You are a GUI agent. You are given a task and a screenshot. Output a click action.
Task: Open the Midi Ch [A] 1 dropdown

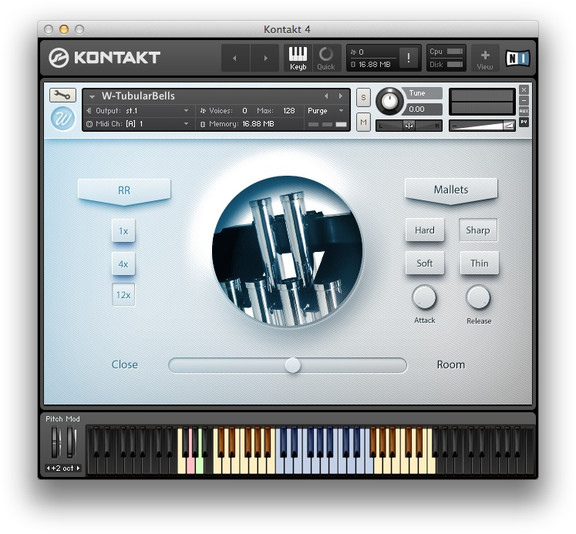pyautogui.click(x=186, y=124)
